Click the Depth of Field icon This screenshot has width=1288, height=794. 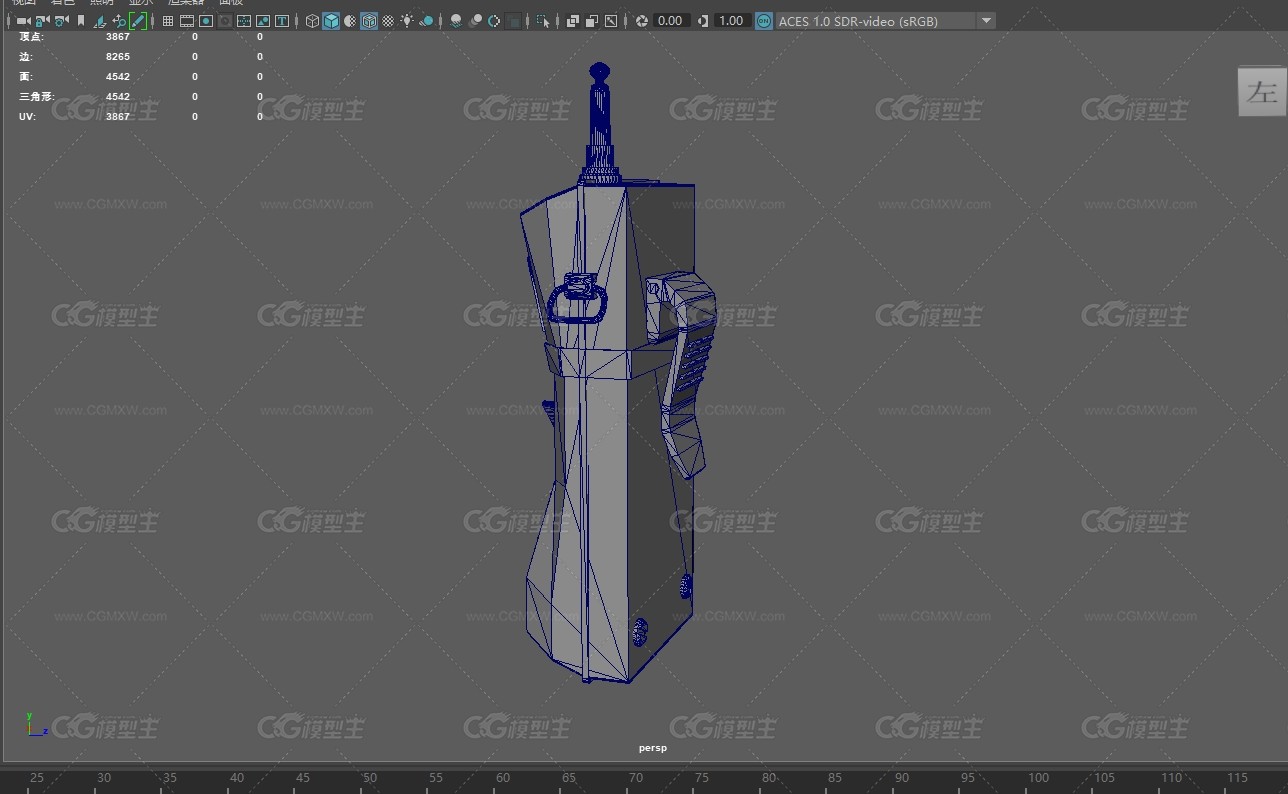pyautogui.click(x=514, y=21)
